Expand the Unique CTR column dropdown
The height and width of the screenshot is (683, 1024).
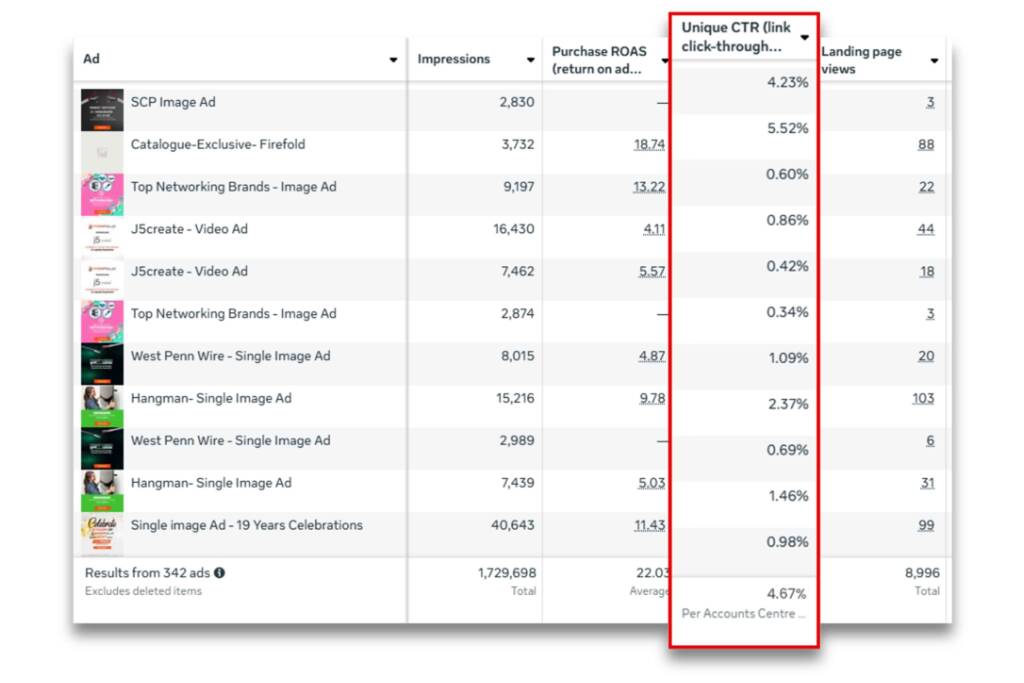pyautogui.click(x=804, y=37)
